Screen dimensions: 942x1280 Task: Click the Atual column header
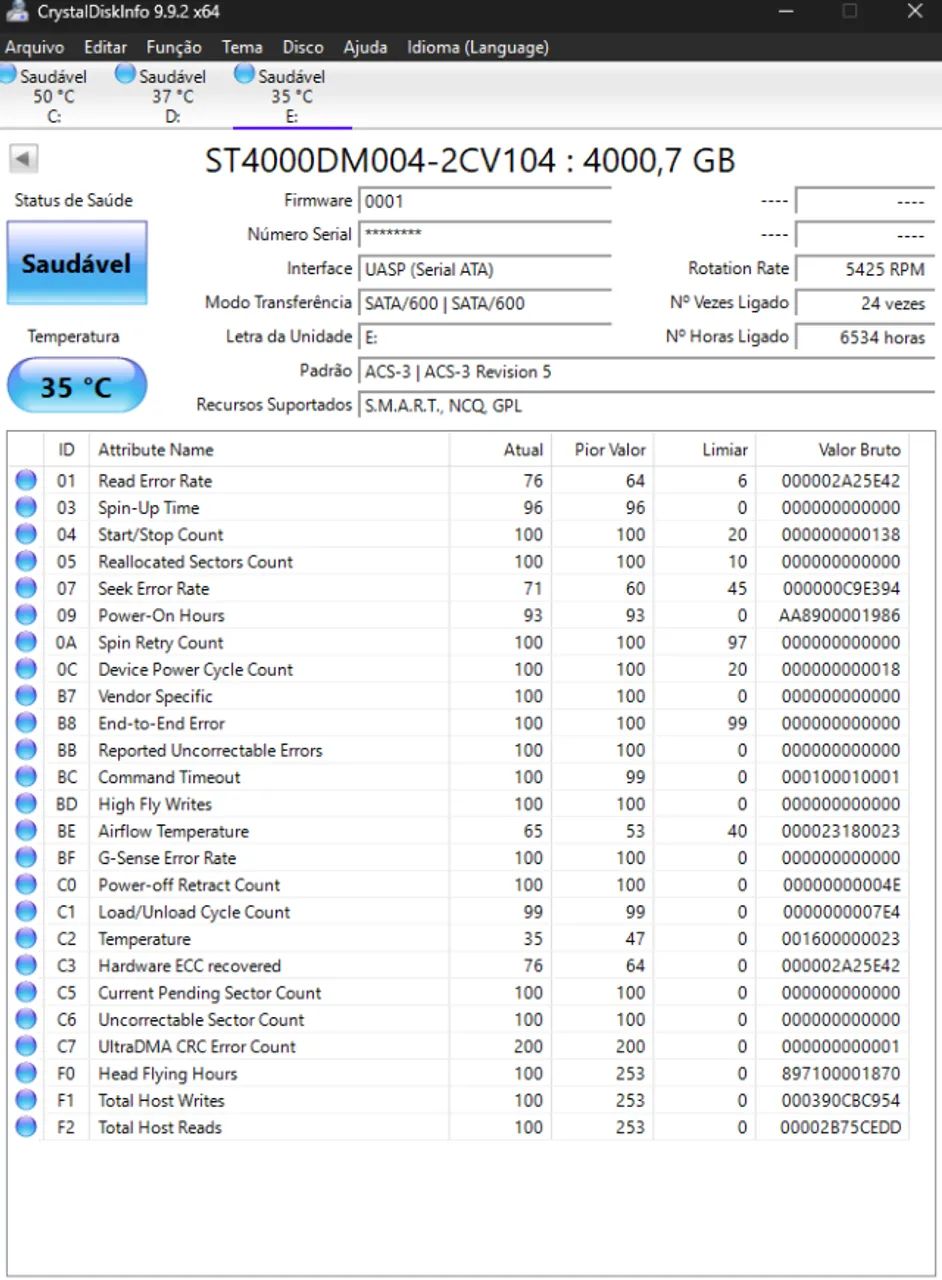(x=500, y=450)
